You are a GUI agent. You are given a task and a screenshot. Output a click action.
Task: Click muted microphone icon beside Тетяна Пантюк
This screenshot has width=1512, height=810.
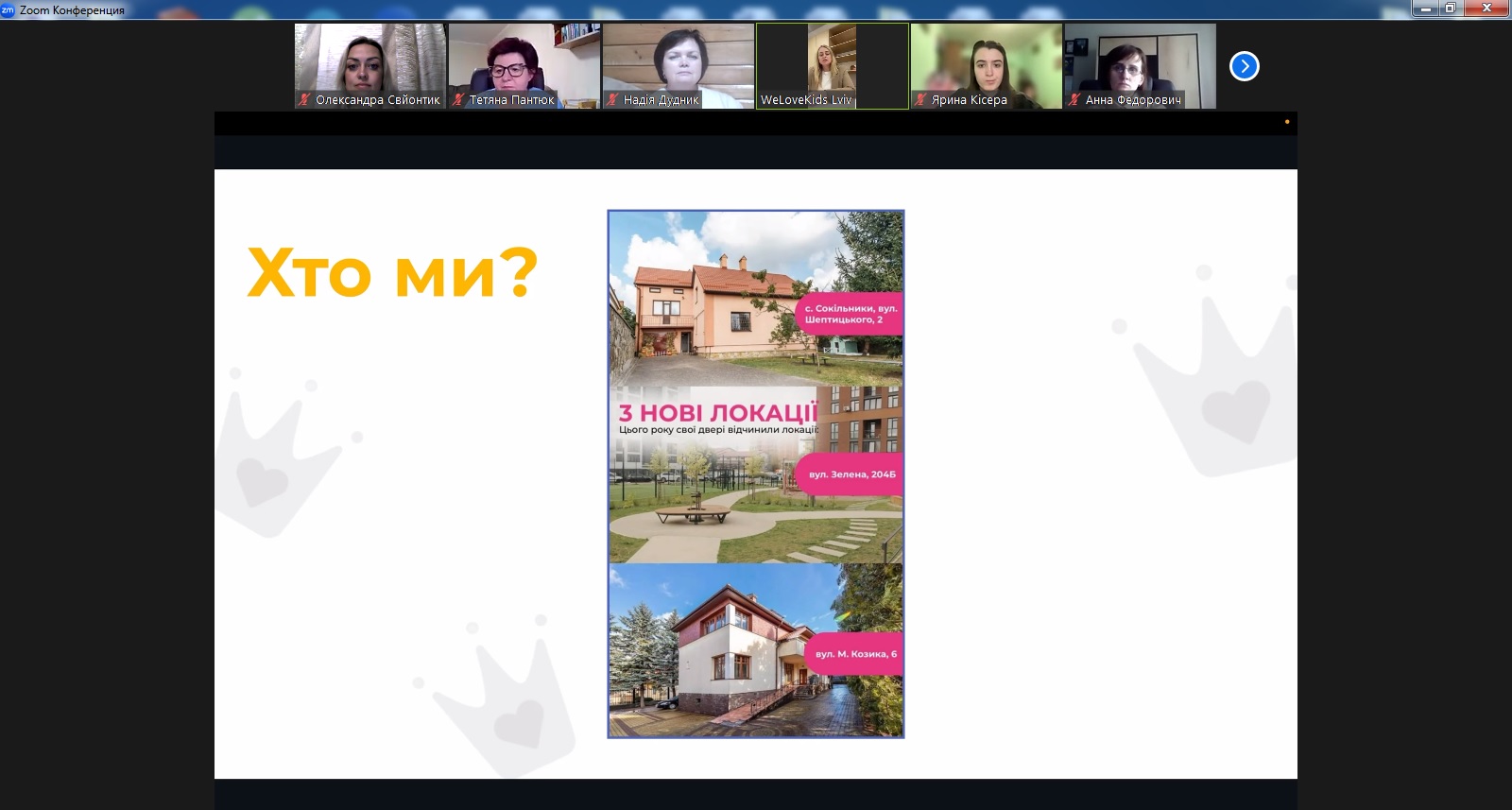click(458, 99)
